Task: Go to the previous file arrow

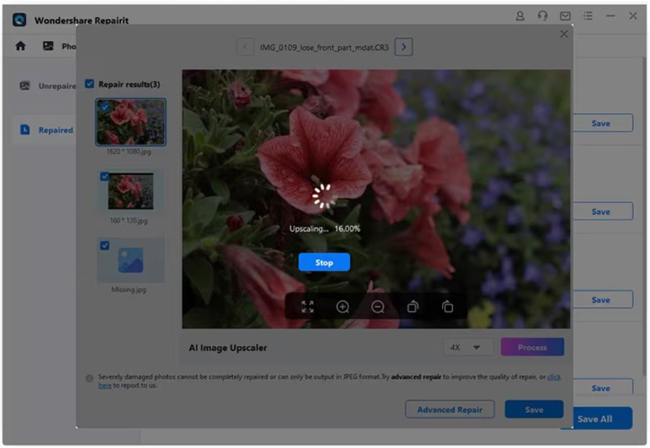Action: tap(245, 47)
